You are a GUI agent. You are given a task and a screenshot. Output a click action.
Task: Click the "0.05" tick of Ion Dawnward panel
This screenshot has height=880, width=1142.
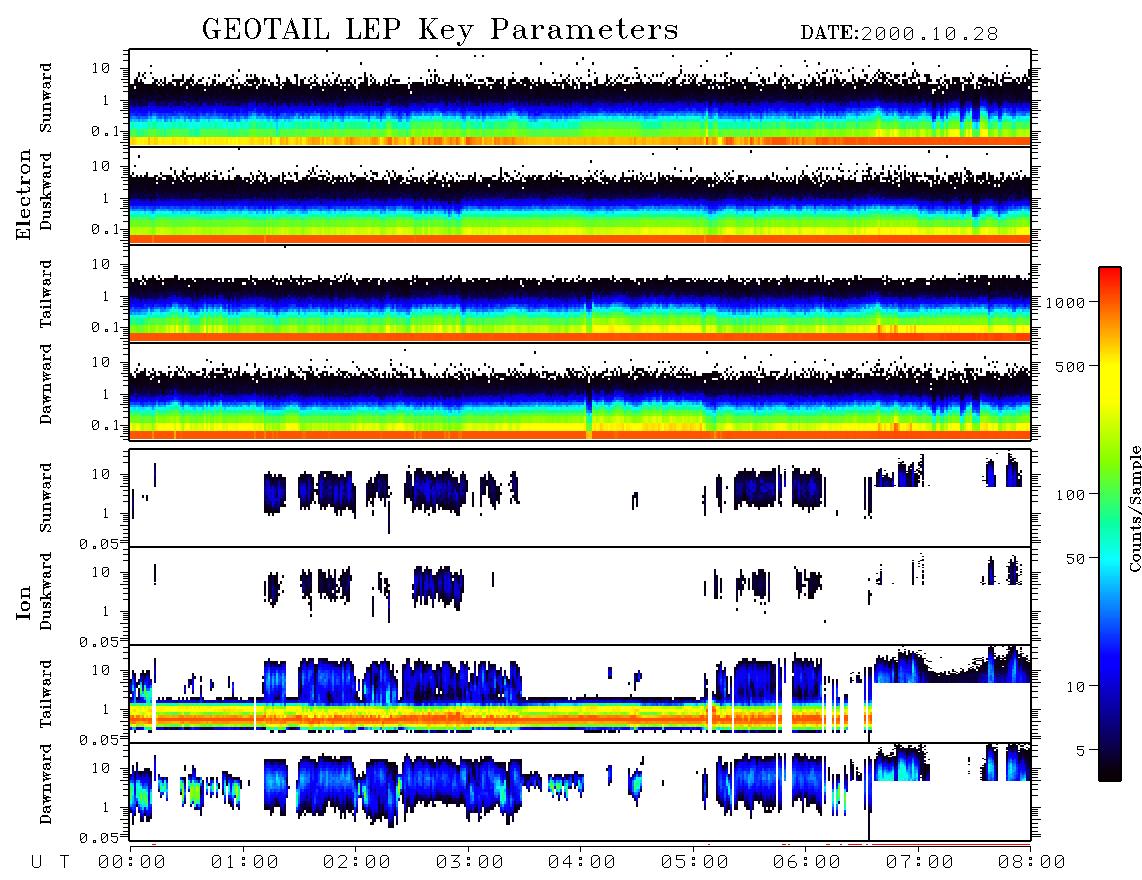pyautogui.click(x=99, y=838)
